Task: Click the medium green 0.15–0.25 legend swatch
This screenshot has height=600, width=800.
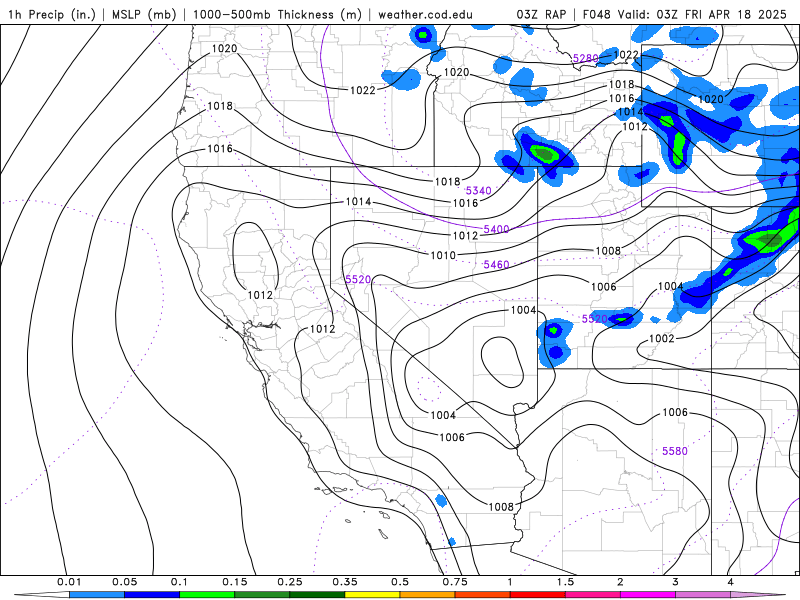Action: point(262,595)
